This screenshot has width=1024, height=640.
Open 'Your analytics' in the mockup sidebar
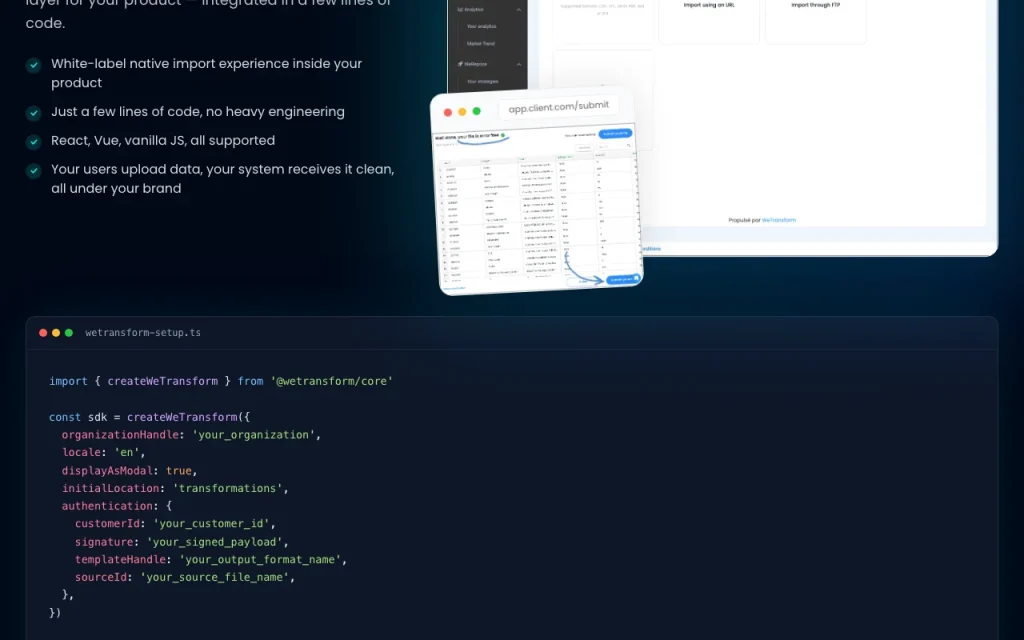pyautogui.click(x=481, y=26)
